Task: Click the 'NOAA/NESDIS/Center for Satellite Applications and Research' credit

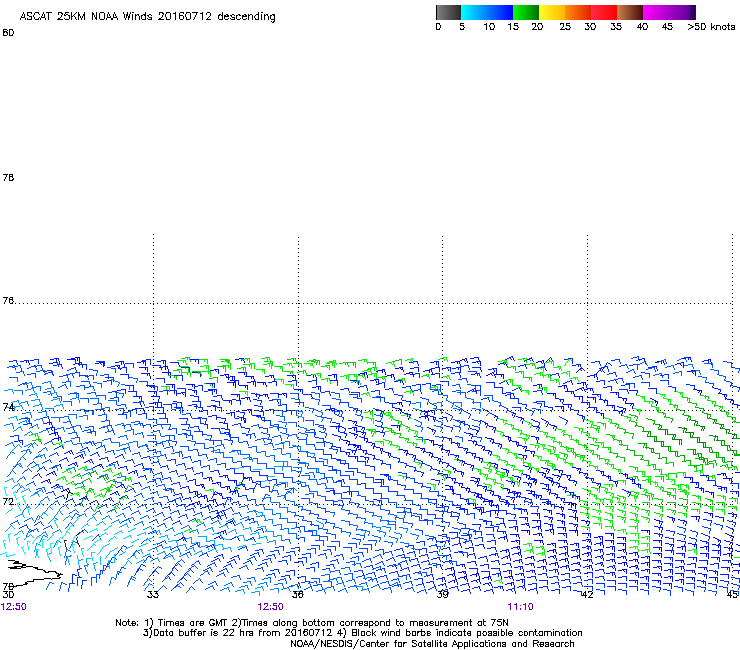Action: (x=432, y=644)
